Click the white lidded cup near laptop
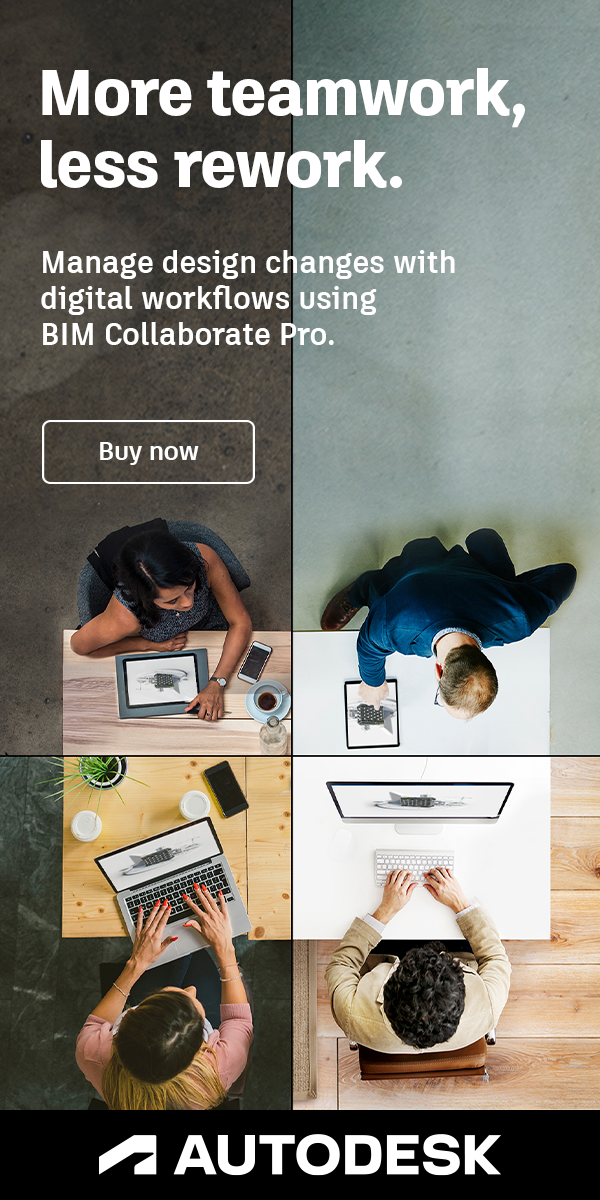This screenshot has height=1200, width=600. pos(195,805)
